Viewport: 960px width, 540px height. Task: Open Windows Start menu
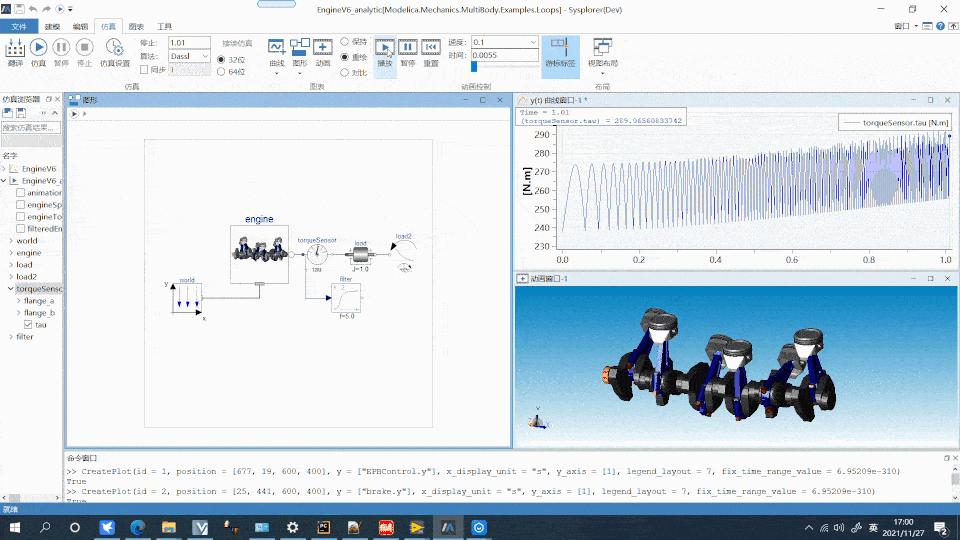(x=15, y=527)
